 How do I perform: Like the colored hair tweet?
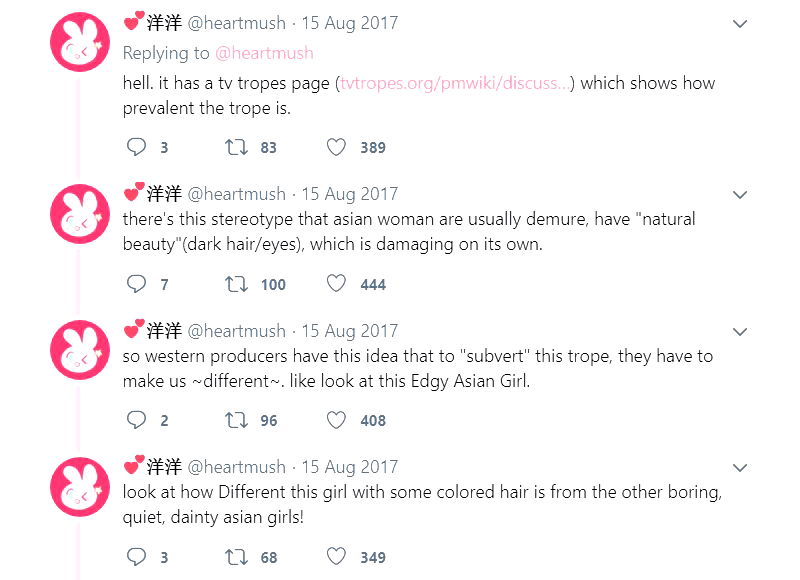click(x=337, y=557)
